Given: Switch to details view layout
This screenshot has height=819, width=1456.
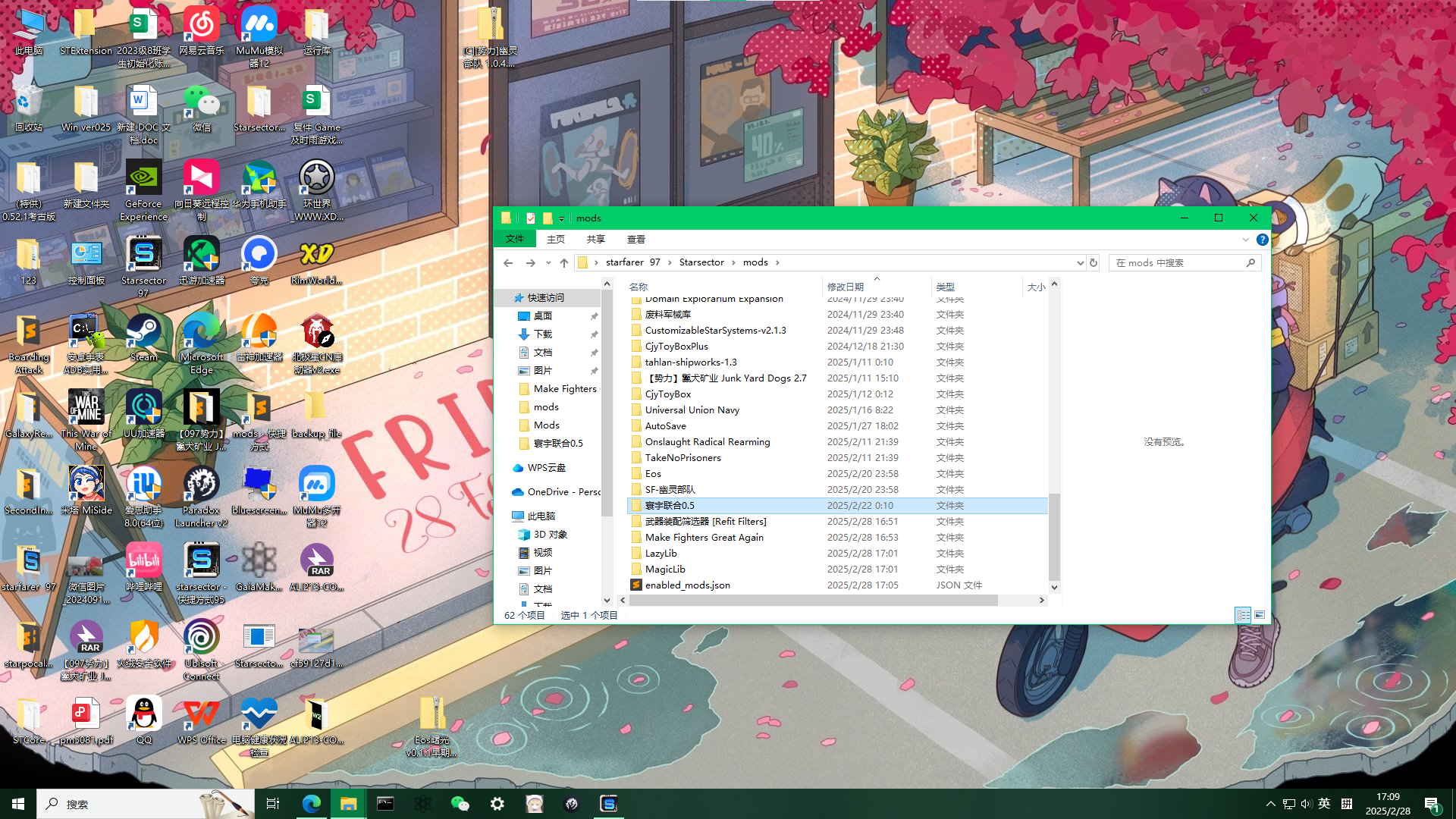Looking at the screenshot, I should coord(1243,615).
